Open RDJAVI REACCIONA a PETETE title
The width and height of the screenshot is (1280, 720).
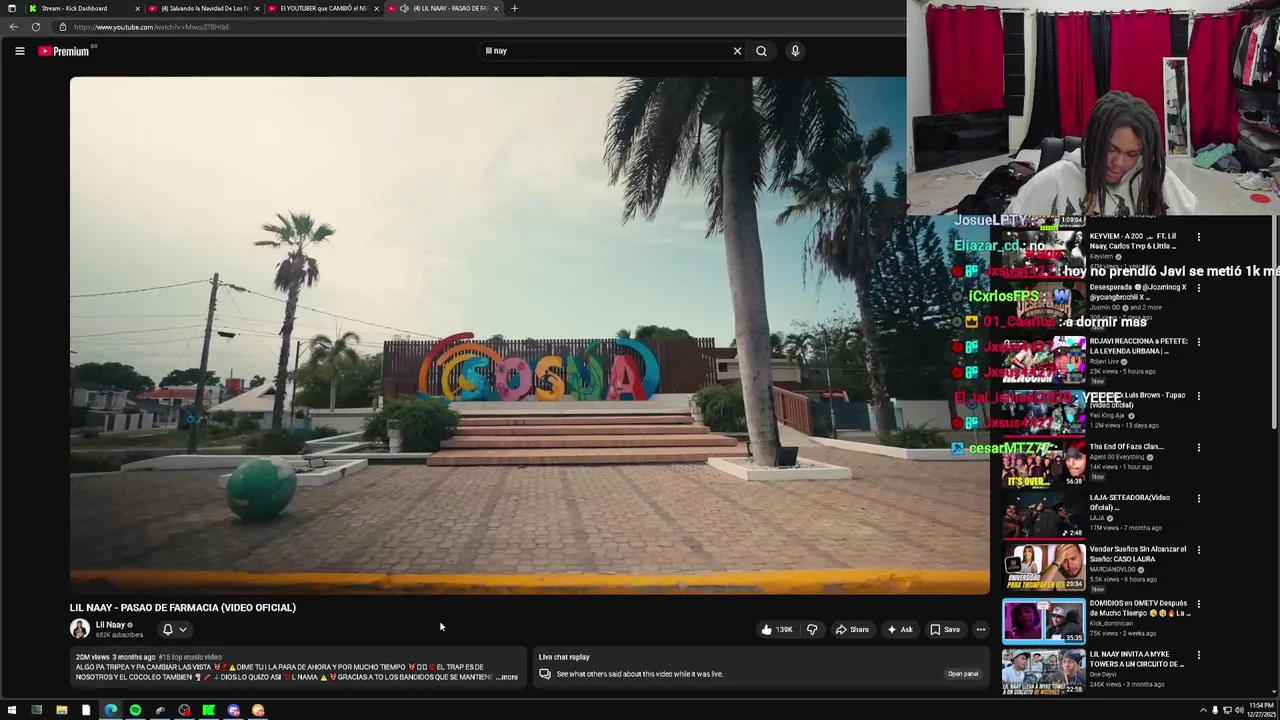[x=1139, y=346]
